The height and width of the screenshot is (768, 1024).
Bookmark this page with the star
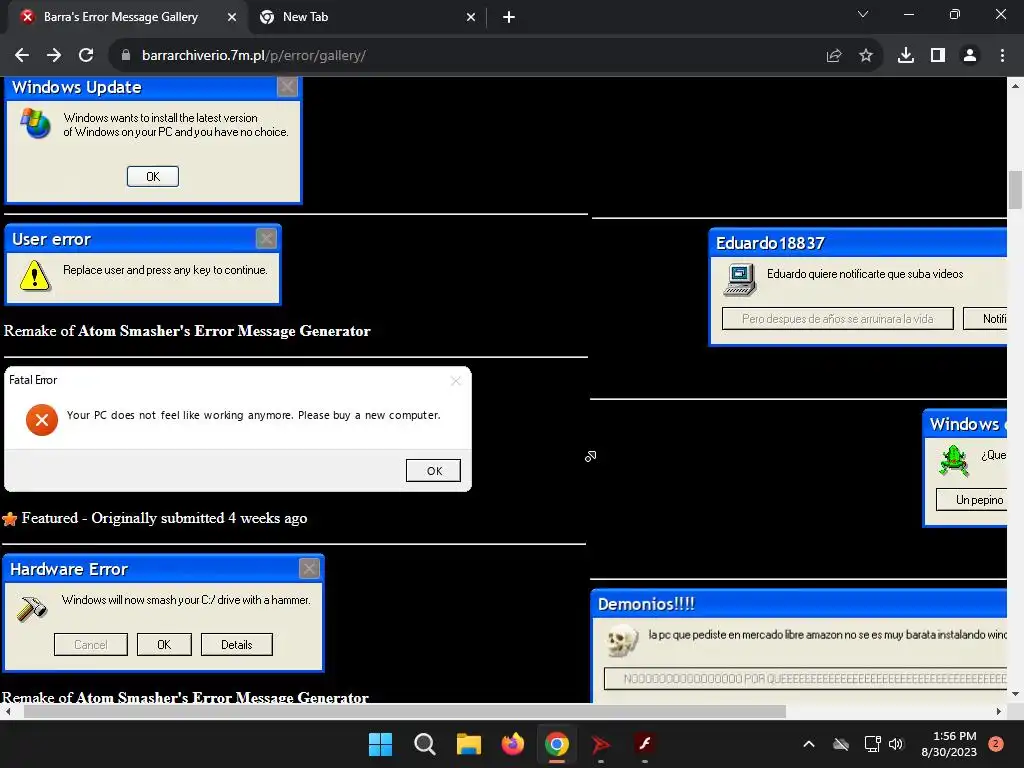(x=866, y=56)
